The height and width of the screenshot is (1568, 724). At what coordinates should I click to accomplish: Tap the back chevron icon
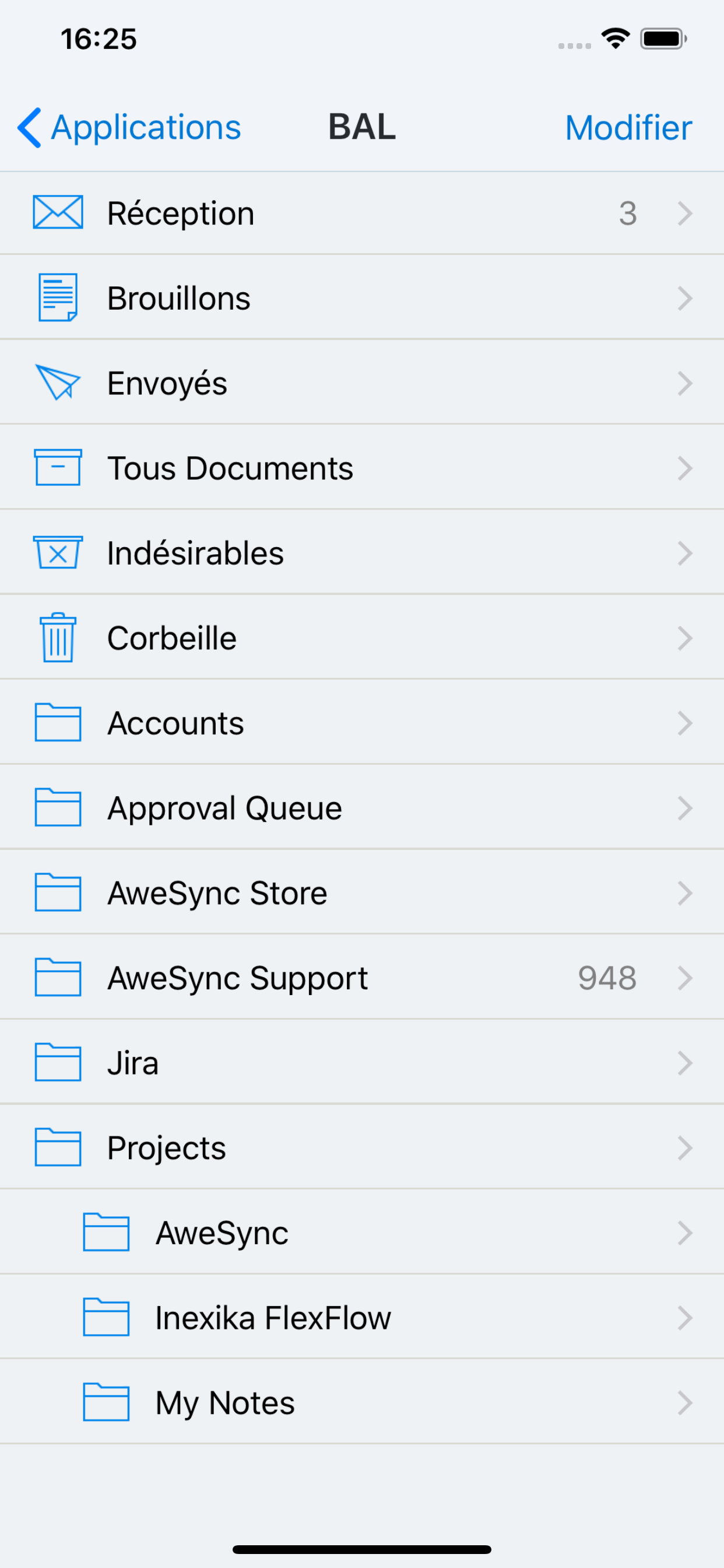pos(29,128)
